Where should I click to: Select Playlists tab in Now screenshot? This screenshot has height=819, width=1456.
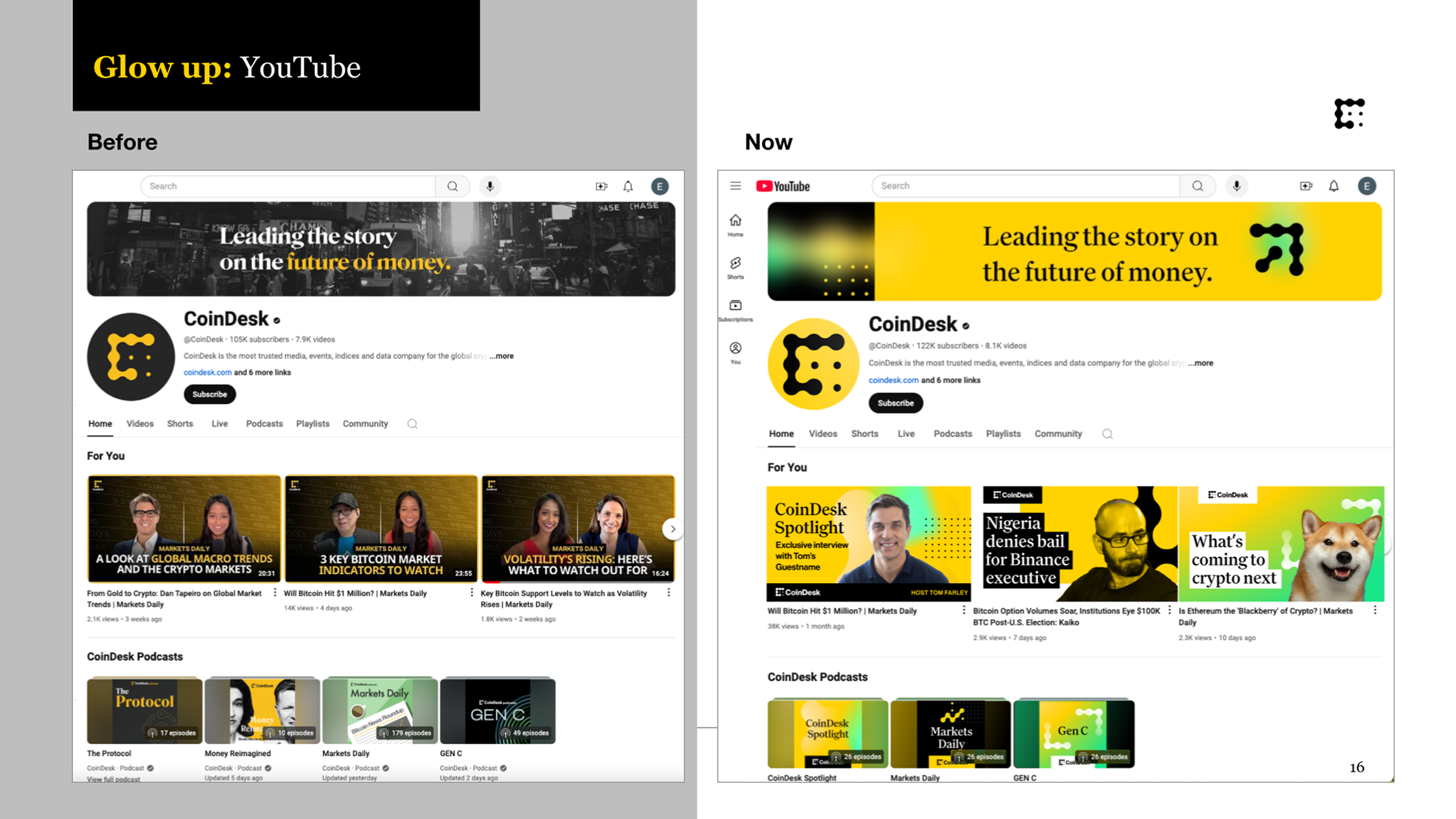click(x=1003, y=434)
